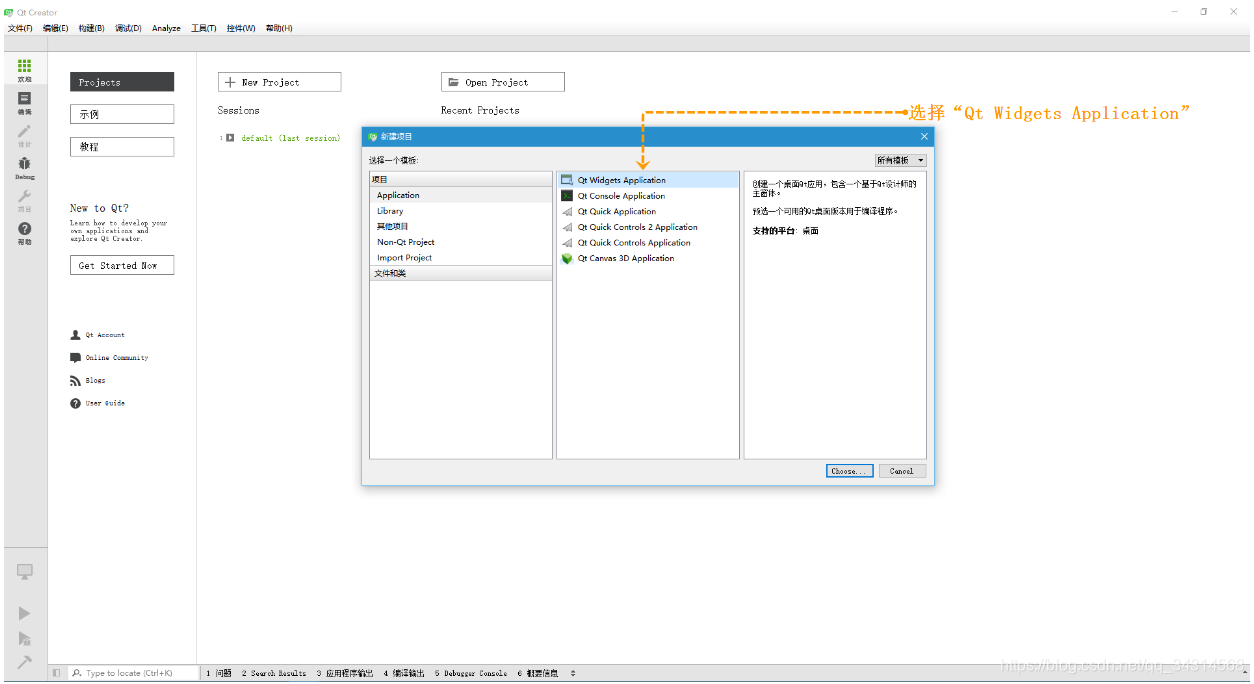Click the User Guide question icon

click(x=75, y=403)
